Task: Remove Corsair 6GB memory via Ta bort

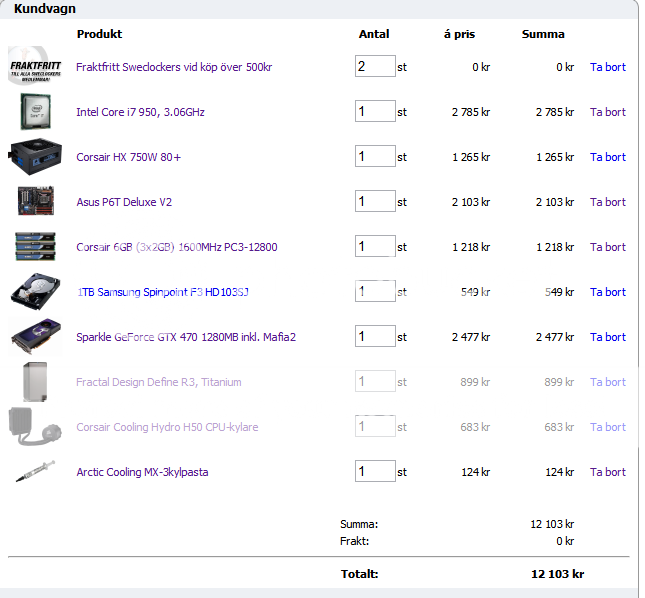Action: pyautogui.click(x=607, y=247)
